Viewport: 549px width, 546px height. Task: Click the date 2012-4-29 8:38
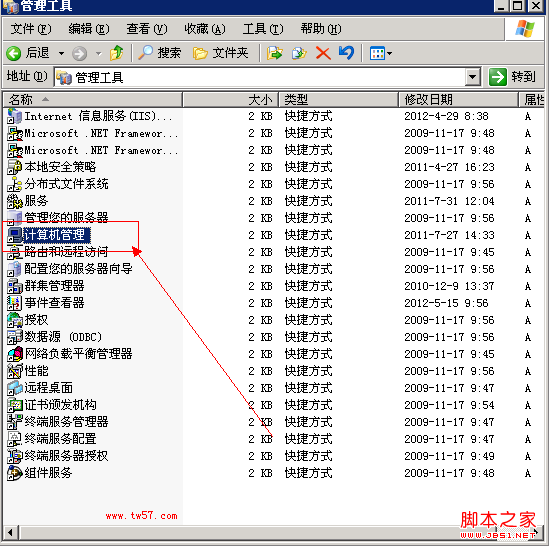tap(446, 116)
